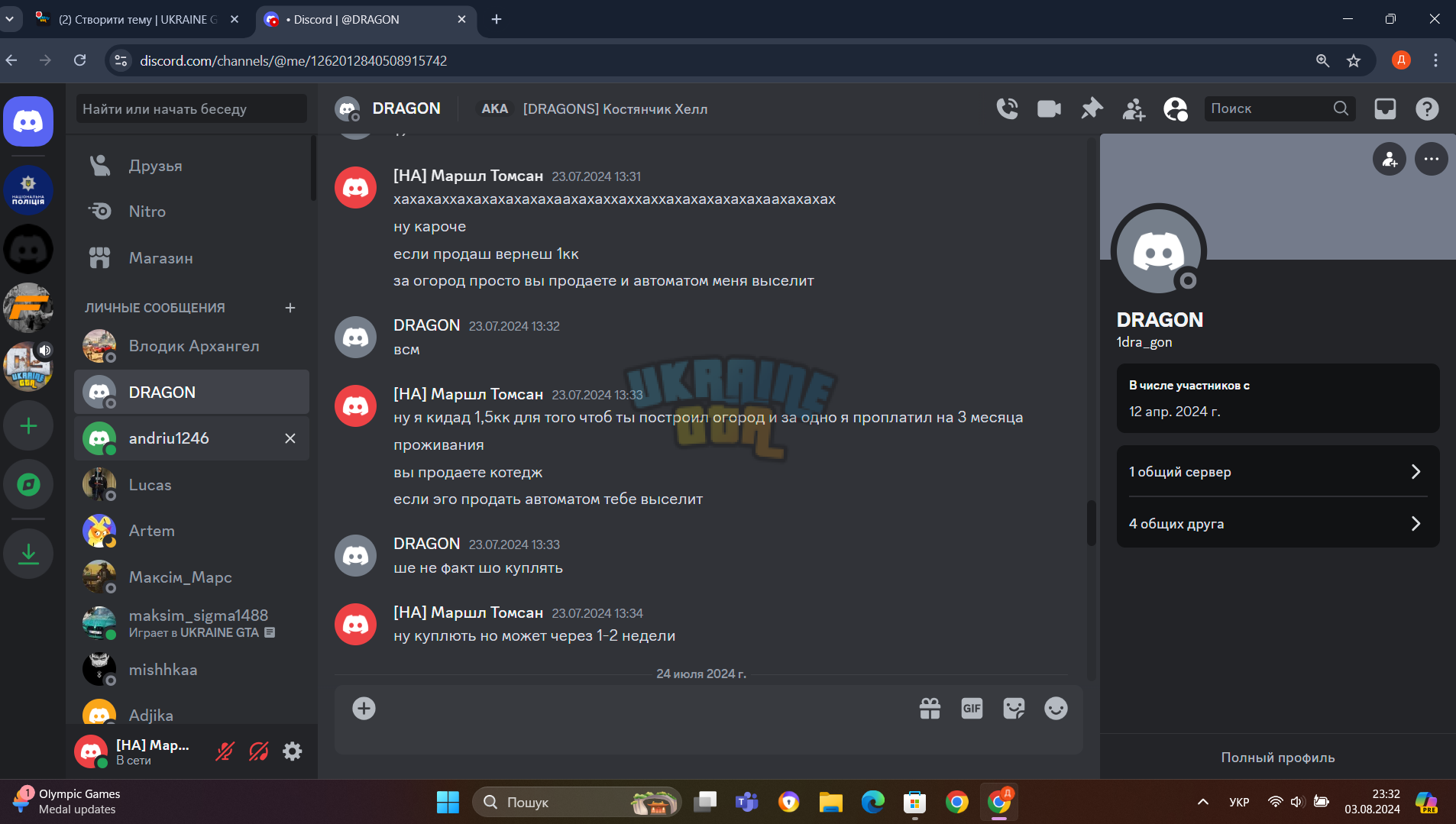Open the site information button in address bar
The width and height of the screenshot is (1456, 824).
pyautogui.click(x=121, y=60)
